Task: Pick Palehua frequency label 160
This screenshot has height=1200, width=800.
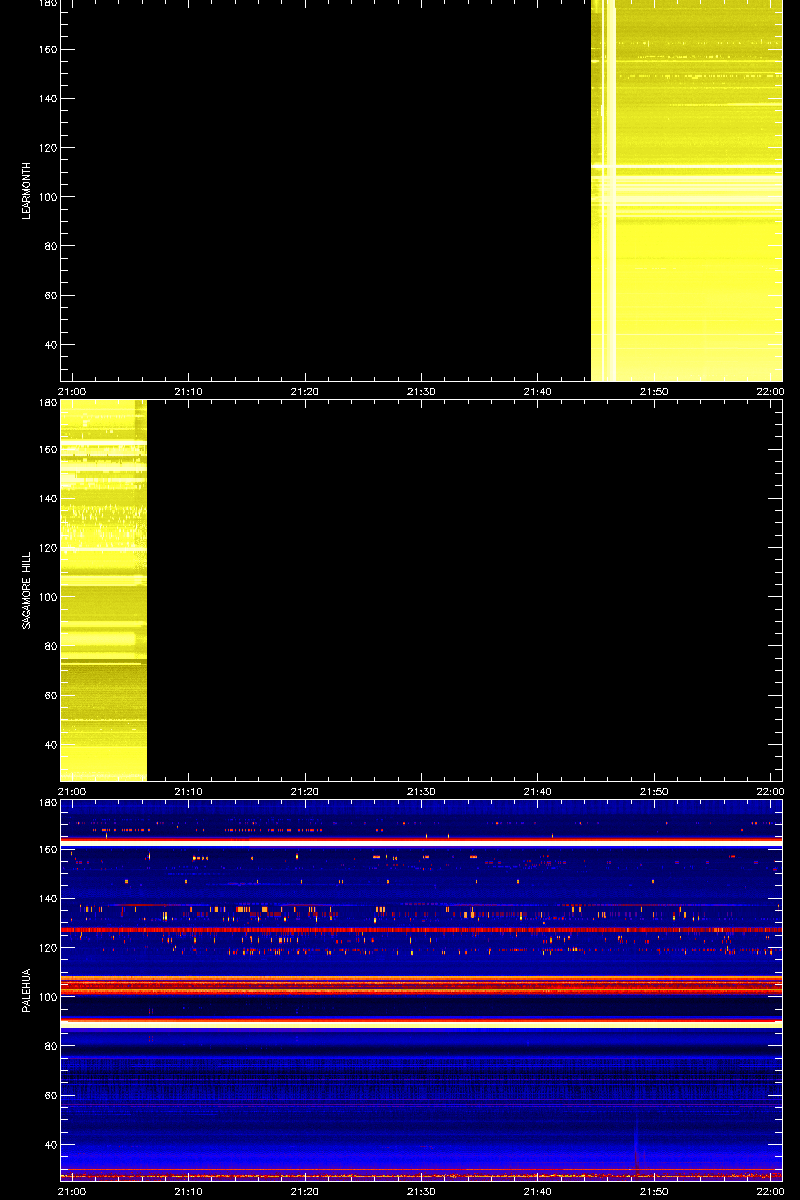Action: point(46,849)
